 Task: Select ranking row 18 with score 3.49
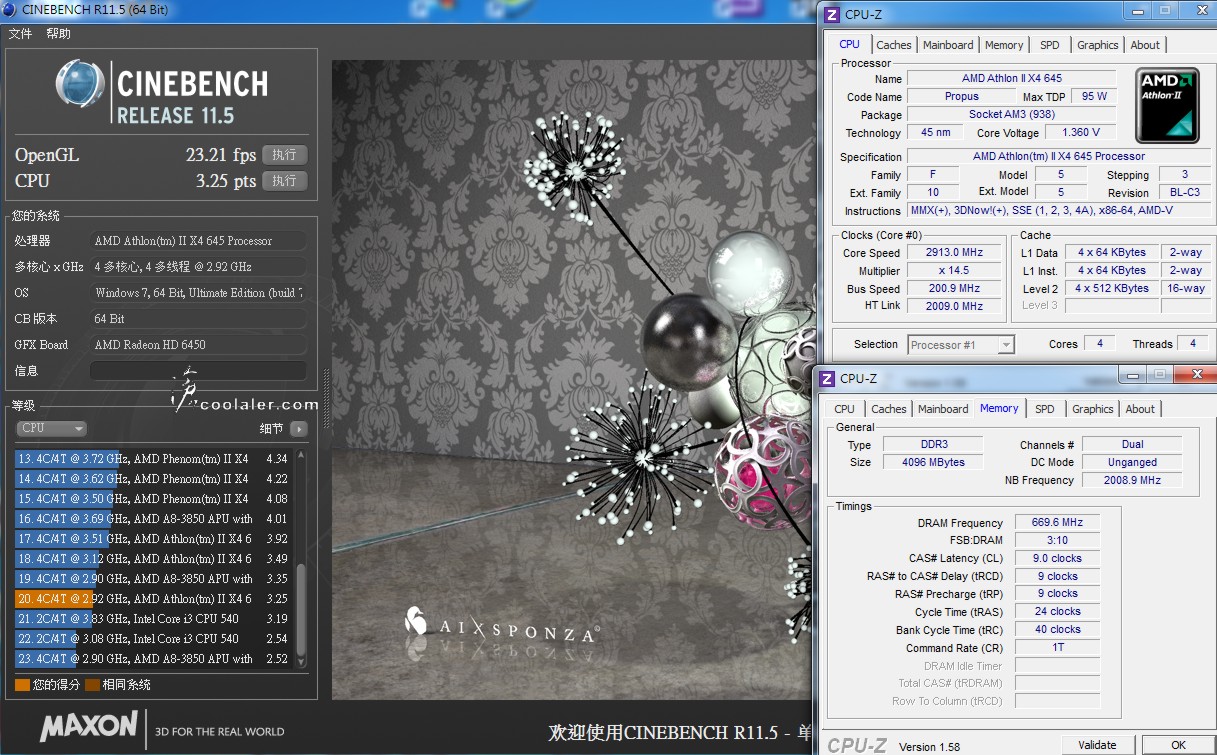click(x=152, y=559)
